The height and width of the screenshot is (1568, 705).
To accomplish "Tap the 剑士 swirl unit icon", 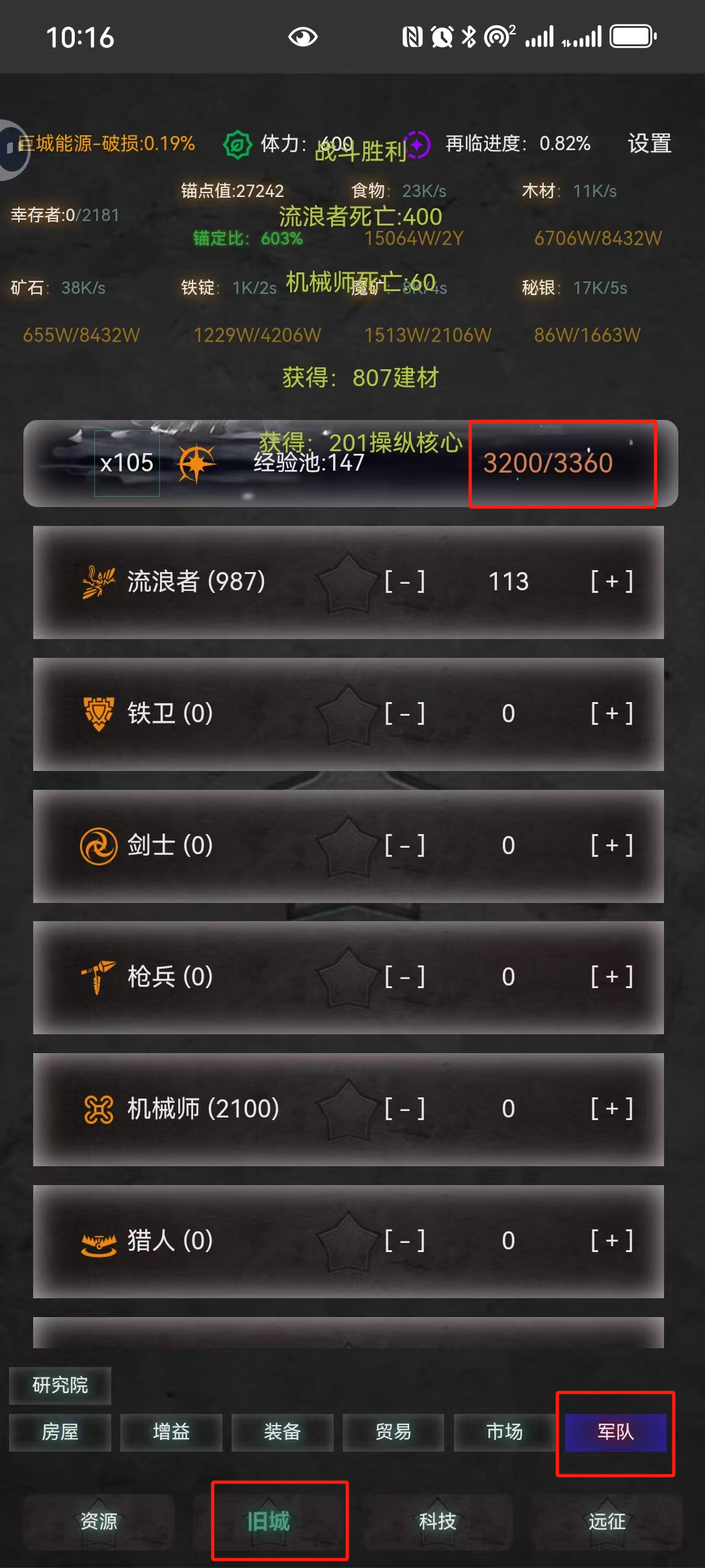I will [x=98, y=846].
